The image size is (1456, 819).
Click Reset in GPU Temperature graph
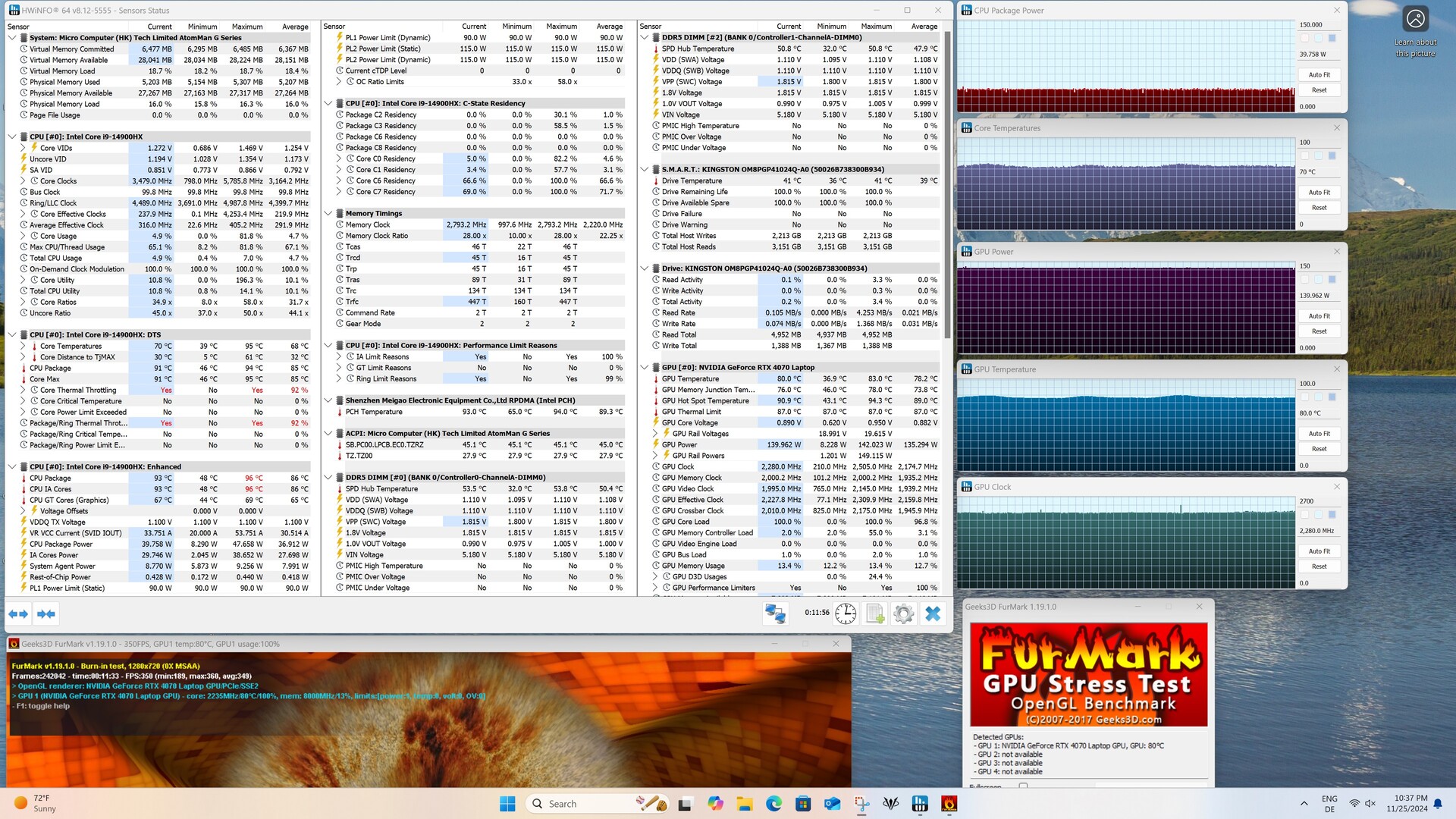pos(1319,449)
